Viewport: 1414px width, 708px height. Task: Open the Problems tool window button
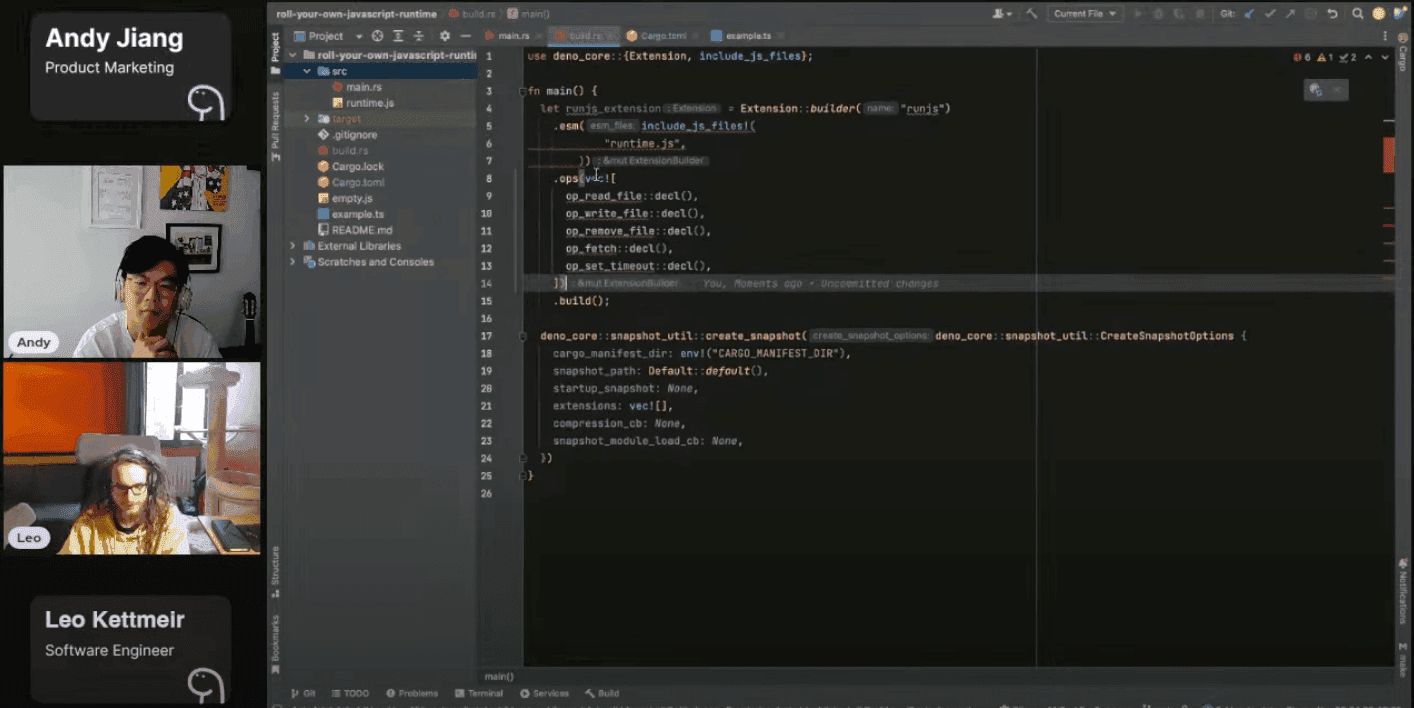pos(411,693)
